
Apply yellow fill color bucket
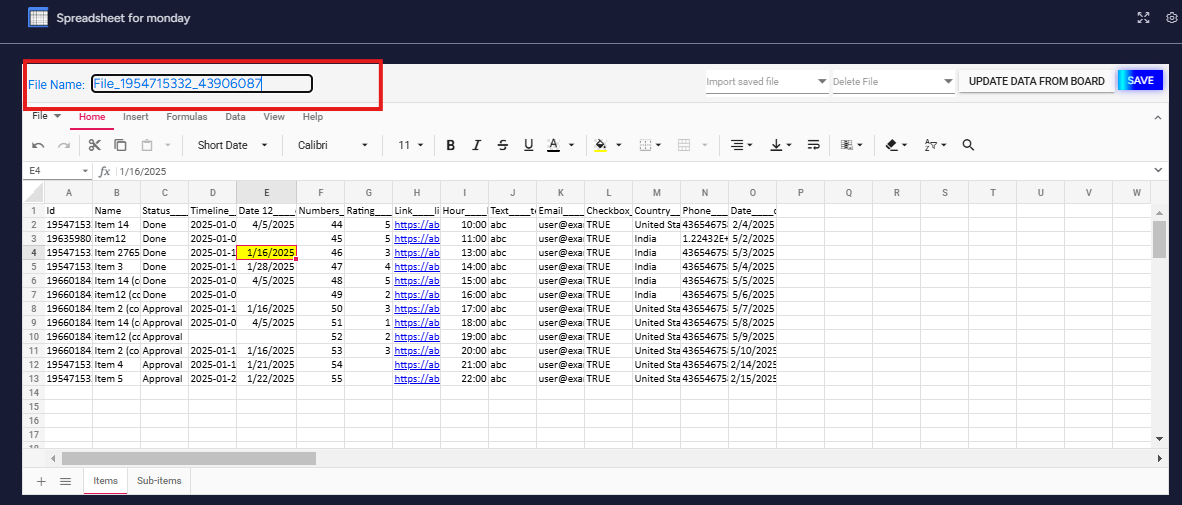point(601,145)
